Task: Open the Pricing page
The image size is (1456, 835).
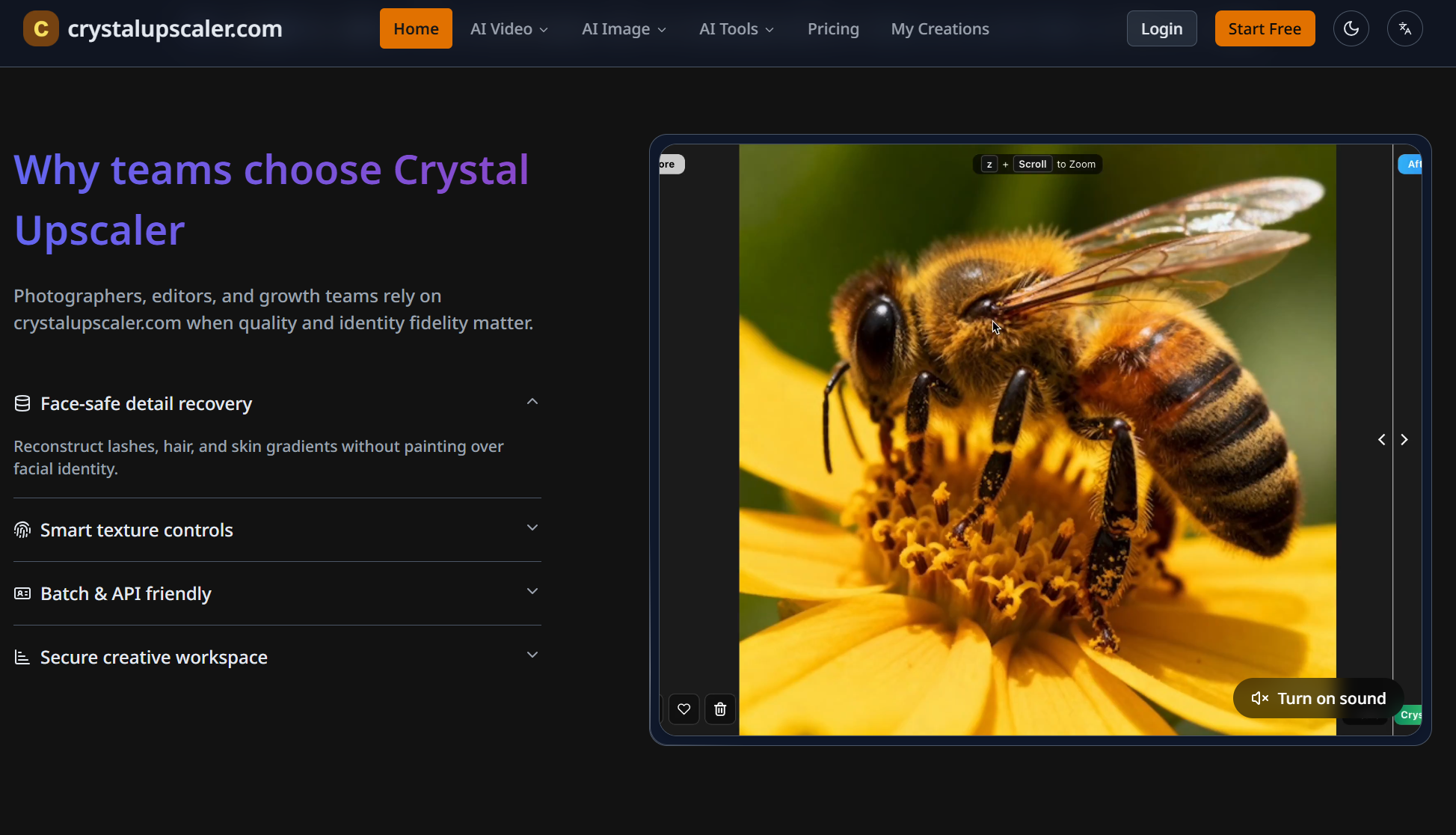Action: pos(833,28)
